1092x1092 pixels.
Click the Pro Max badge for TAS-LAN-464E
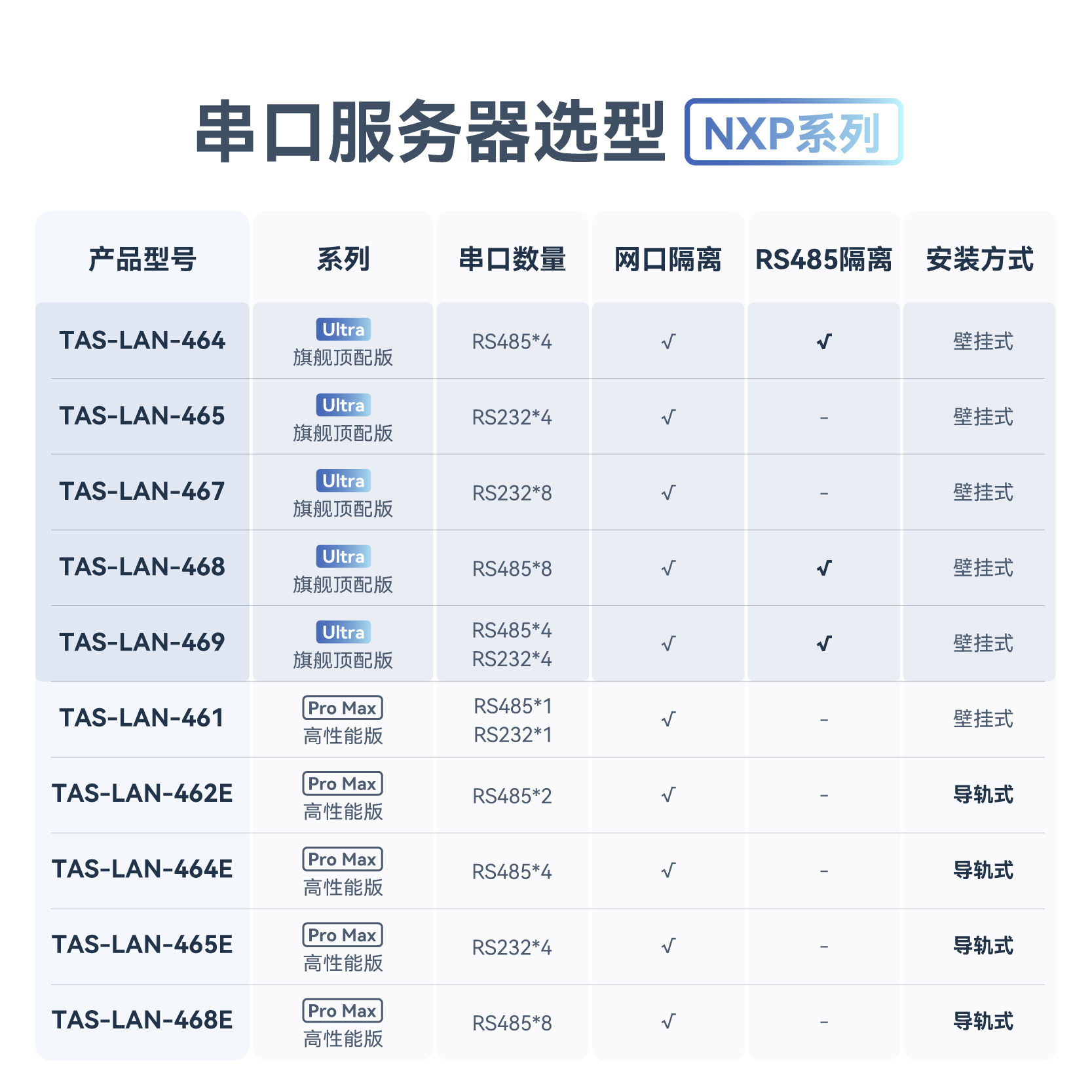[x=343, y=859]
